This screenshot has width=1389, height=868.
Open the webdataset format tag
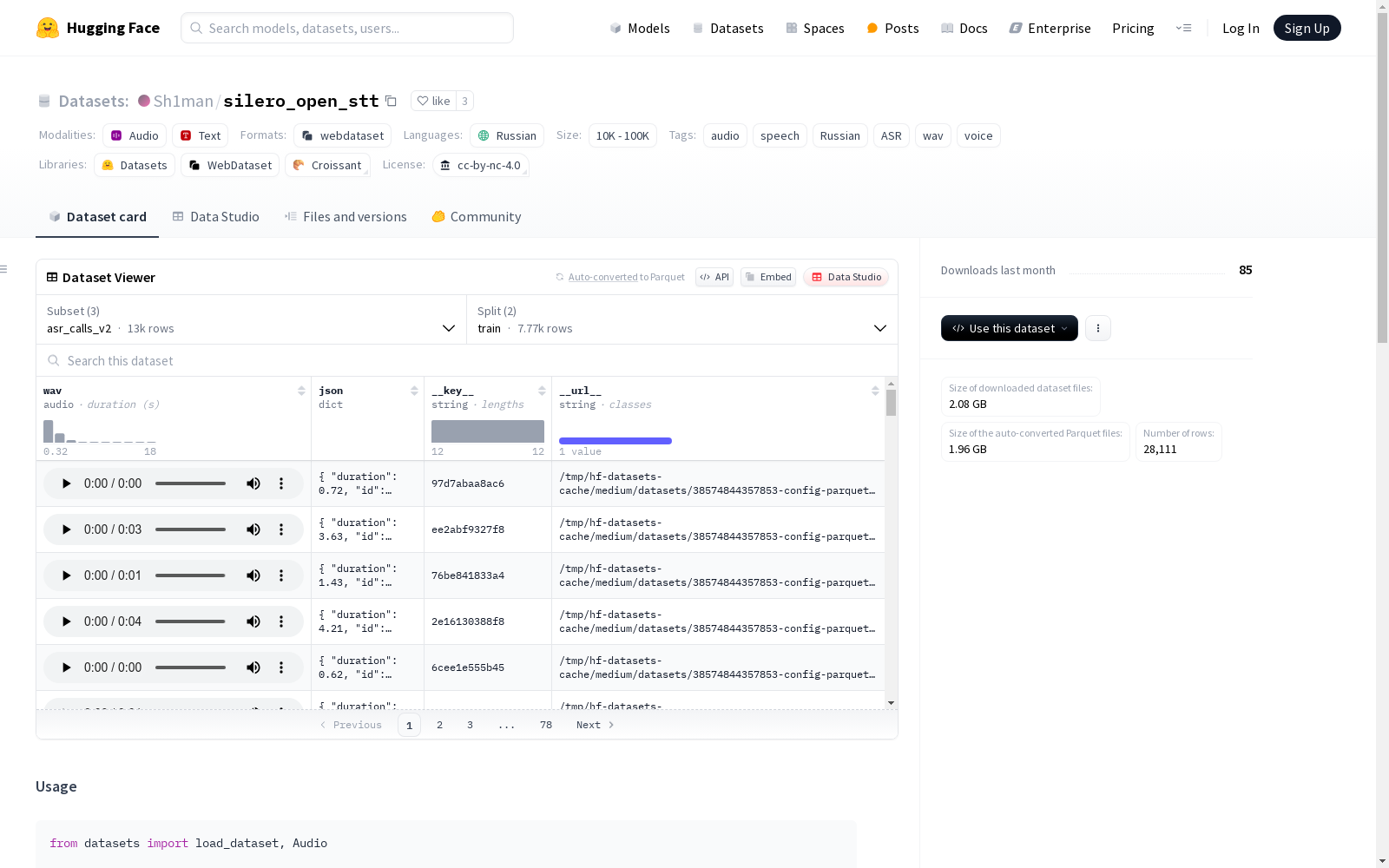(x=342, y=135)
